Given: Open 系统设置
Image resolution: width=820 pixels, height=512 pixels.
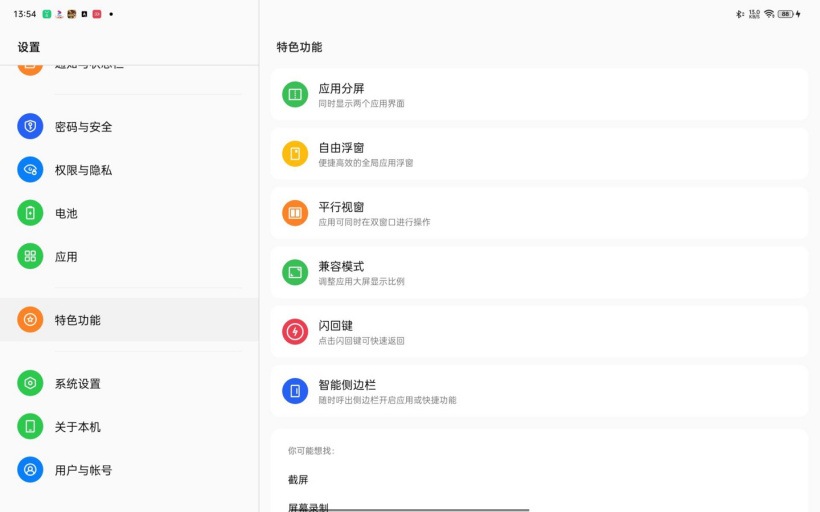Looking at the screenshot, I should pos(129,383).
